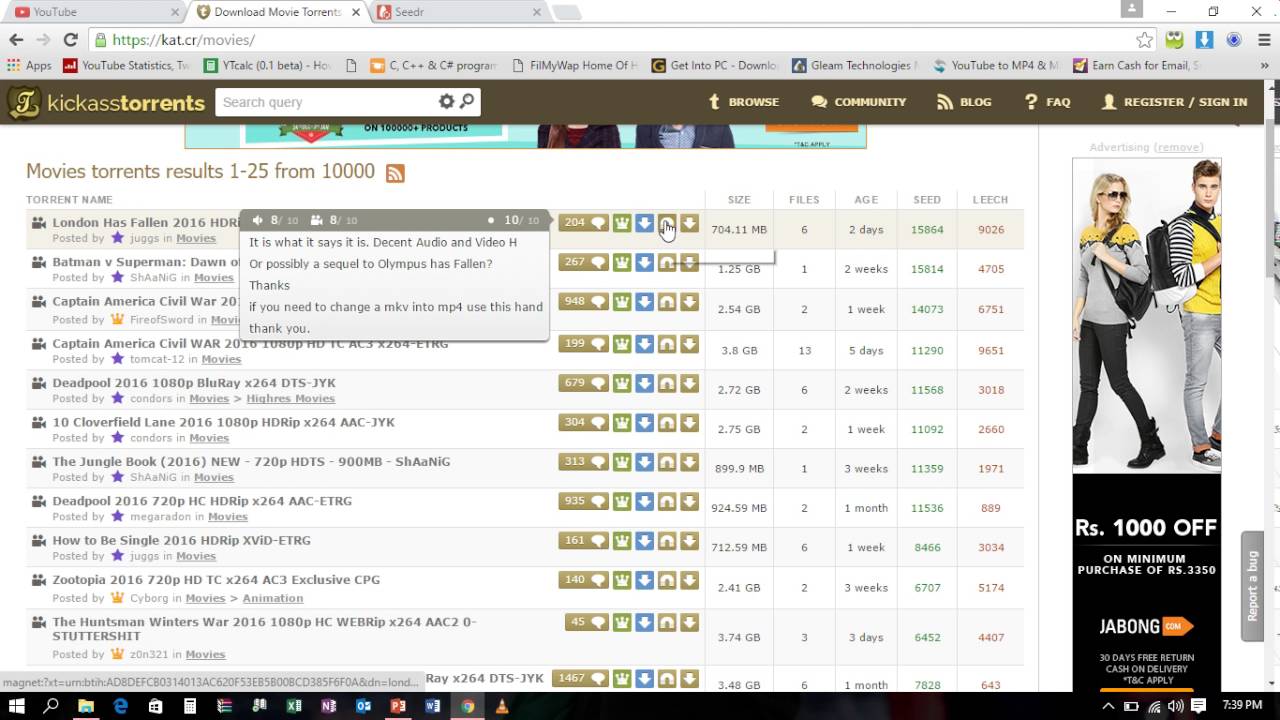The image size is (1280, 720).
Task: Open the FAQ page
Action: click(x=1047, y=102)
